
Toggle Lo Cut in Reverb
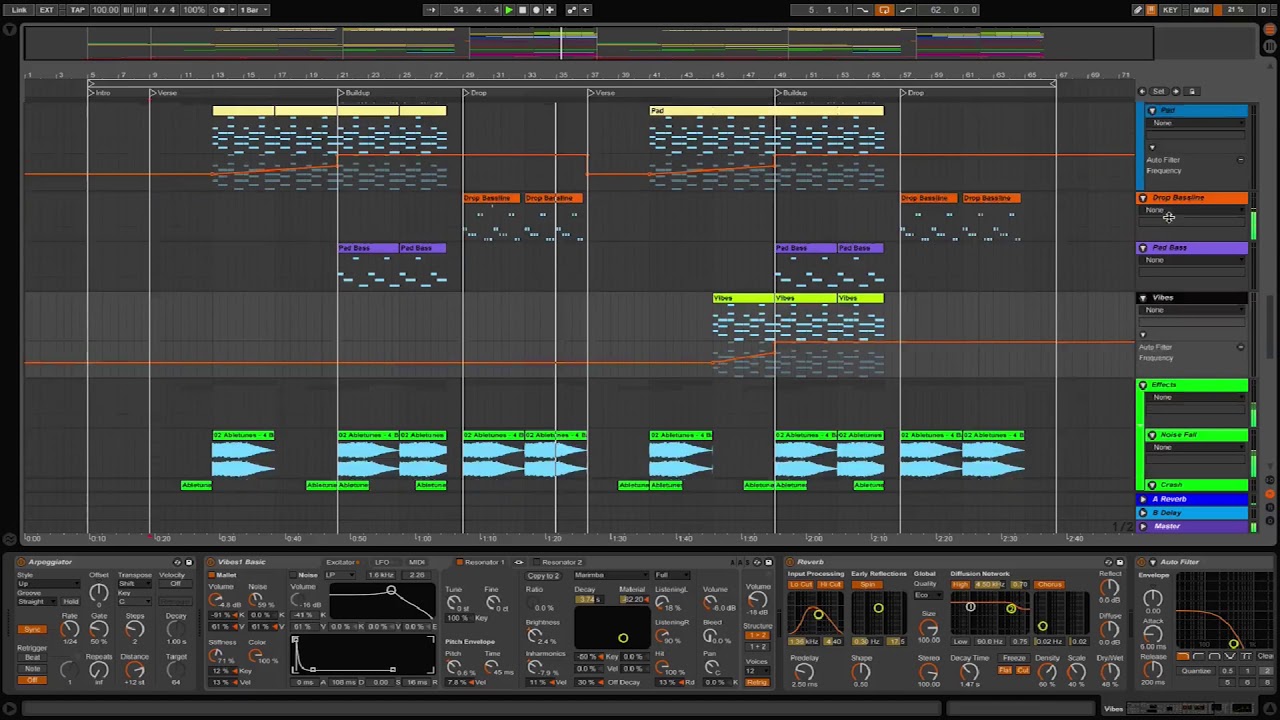[802, 584]
